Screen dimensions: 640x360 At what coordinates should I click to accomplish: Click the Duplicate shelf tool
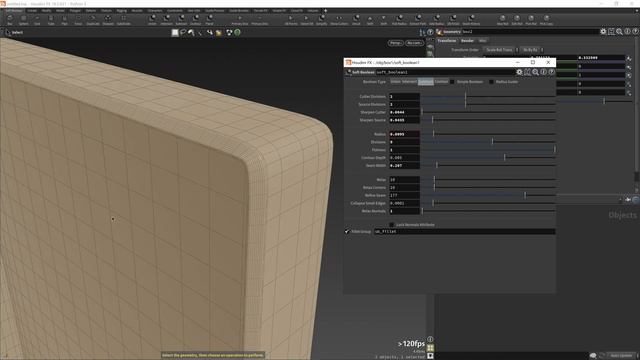[93, 20]
